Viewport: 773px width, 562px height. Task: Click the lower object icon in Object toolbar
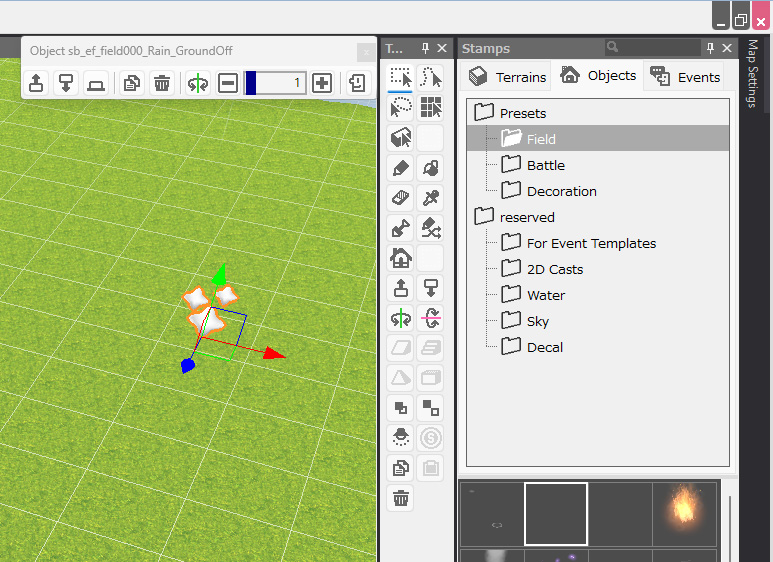pyautogui.click(x=66, y=83)
